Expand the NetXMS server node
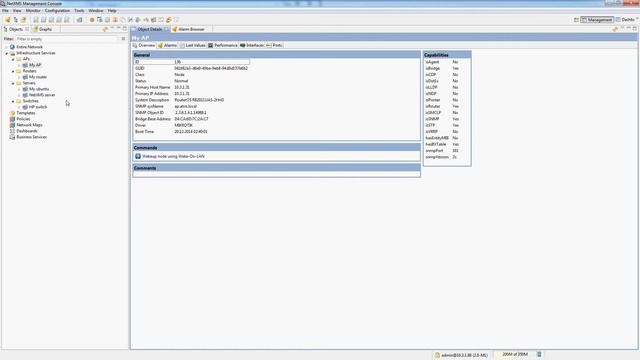Image resolution: width=640 pixels, height=360 pixels. click(x=19, y=95)
